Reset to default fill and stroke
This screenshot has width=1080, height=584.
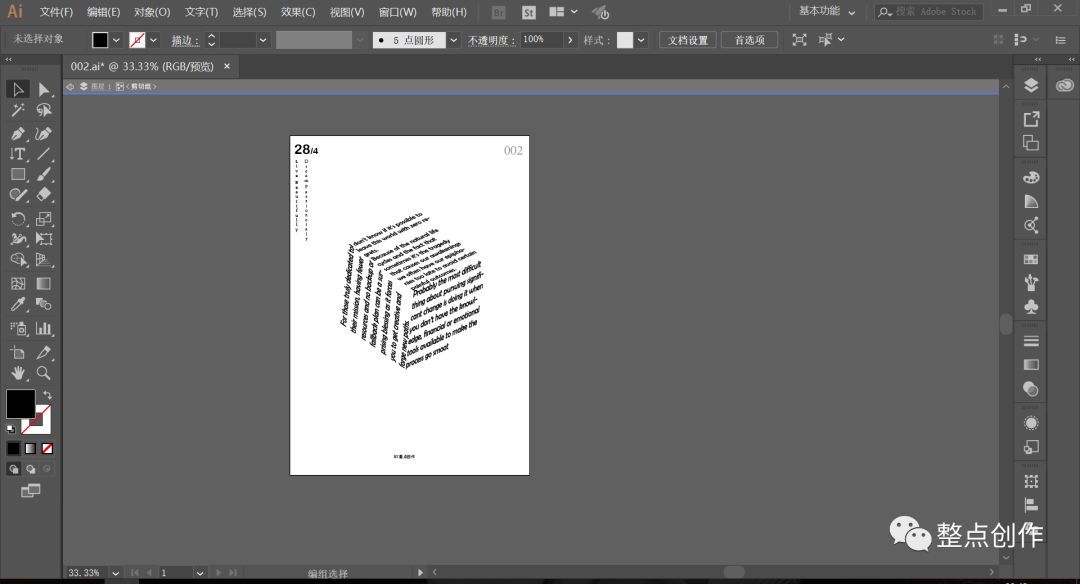point(10,429)
